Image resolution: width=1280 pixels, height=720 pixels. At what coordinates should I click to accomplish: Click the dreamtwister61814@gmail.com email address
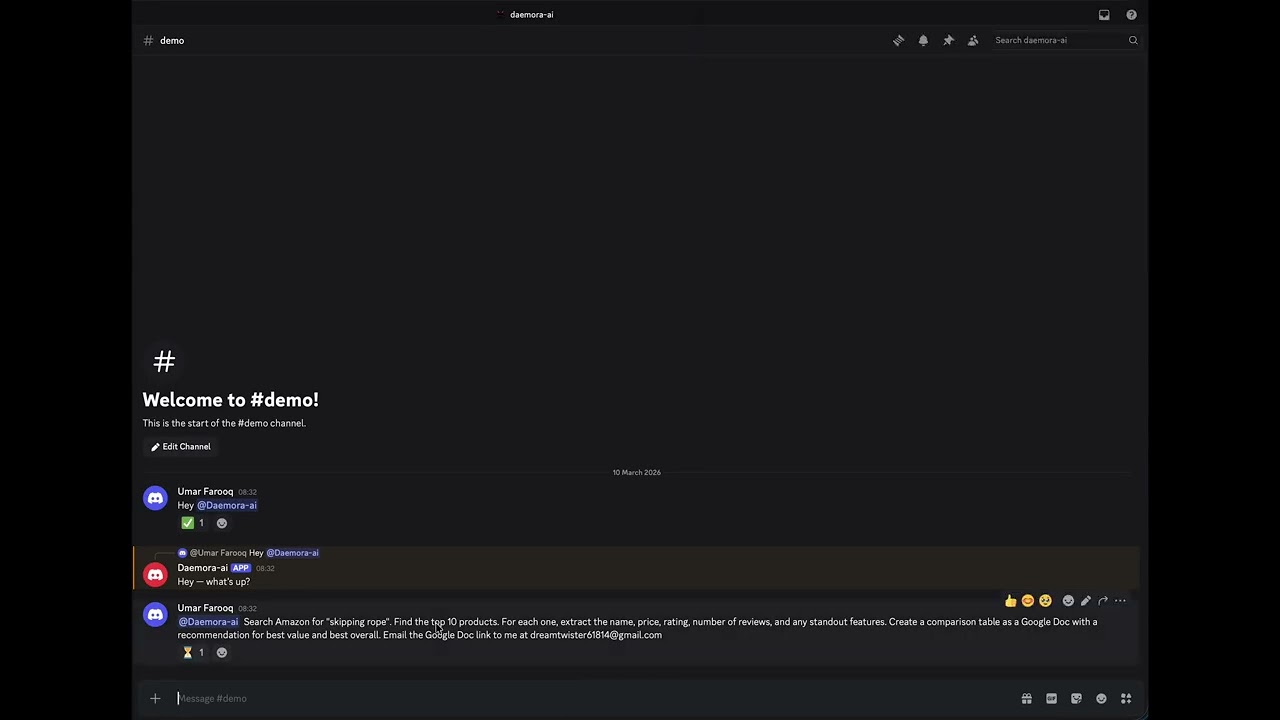(596, 635)
